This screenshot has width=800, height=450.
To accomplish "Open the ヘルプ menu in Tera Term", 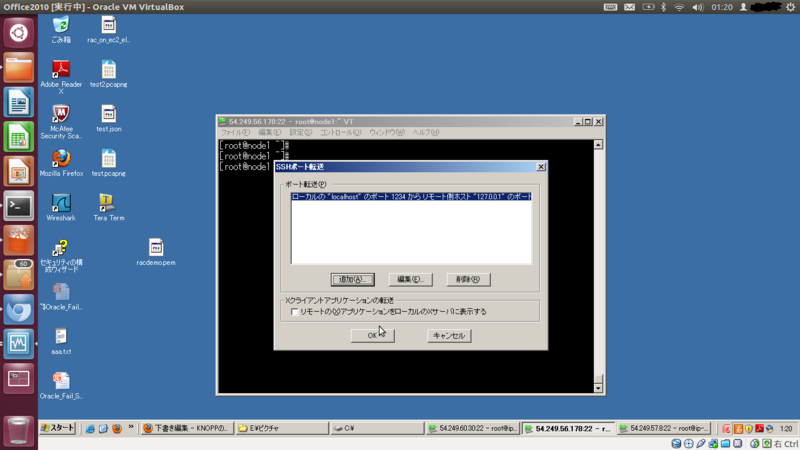I will click(426, 133).
